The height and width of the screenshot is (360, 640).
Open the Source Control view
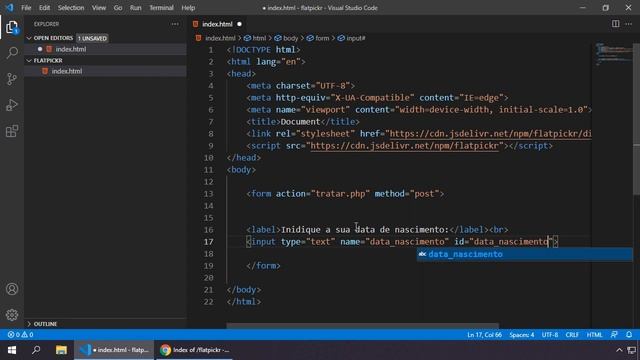pyautogui.click(x=12, y=79)
